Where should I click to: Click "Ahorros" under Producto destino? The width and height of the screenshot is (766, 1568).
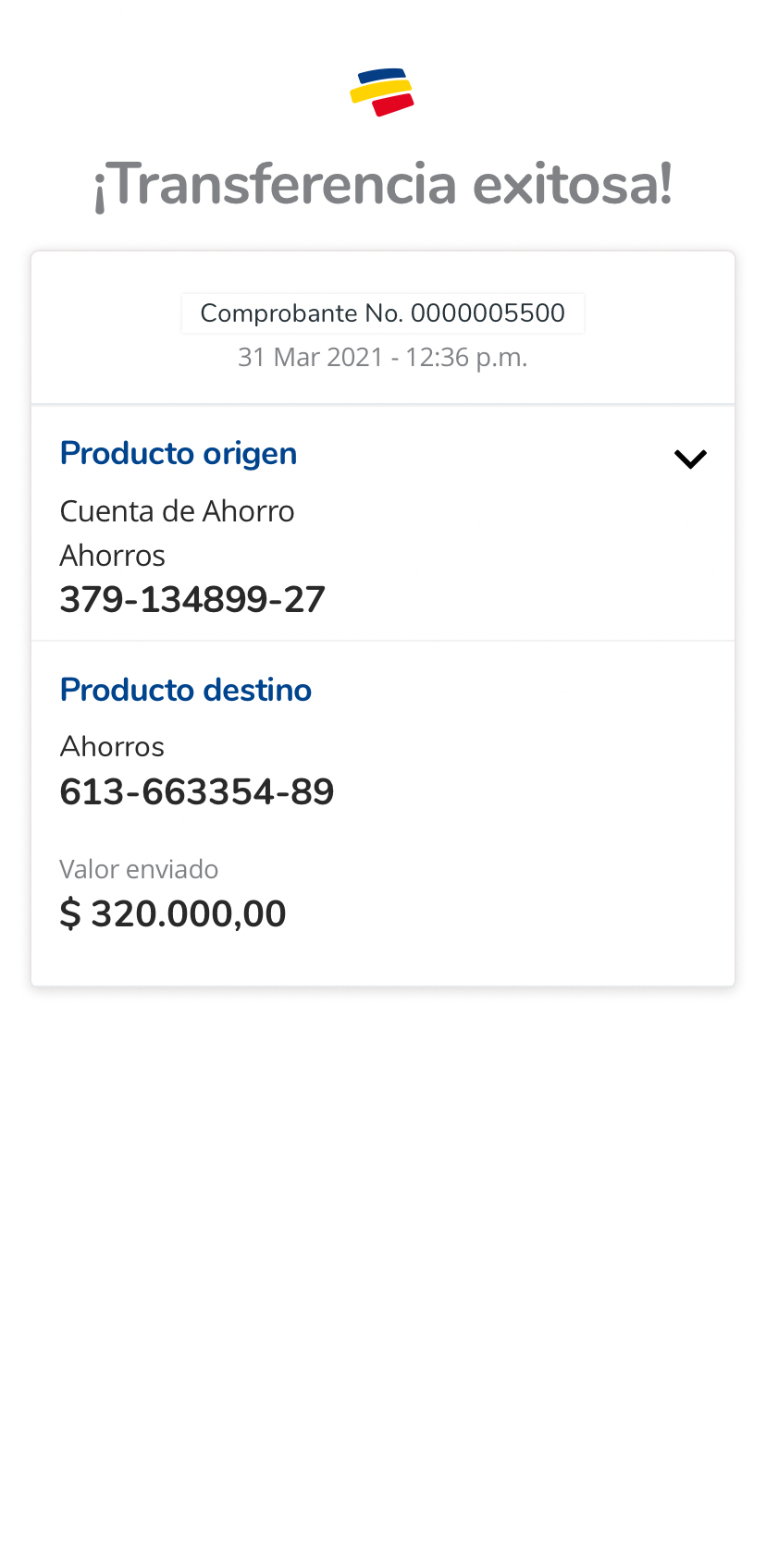coord(112,746)
